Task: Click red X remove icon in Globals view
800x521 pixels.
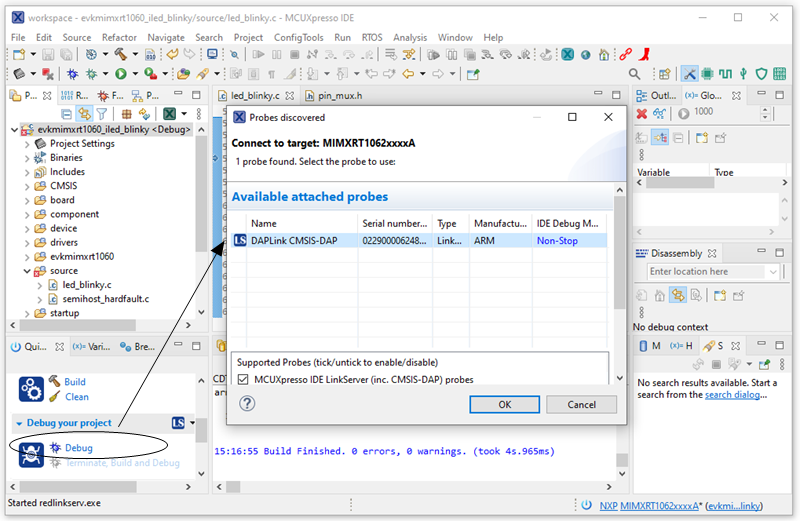Action: click(642, 113)
